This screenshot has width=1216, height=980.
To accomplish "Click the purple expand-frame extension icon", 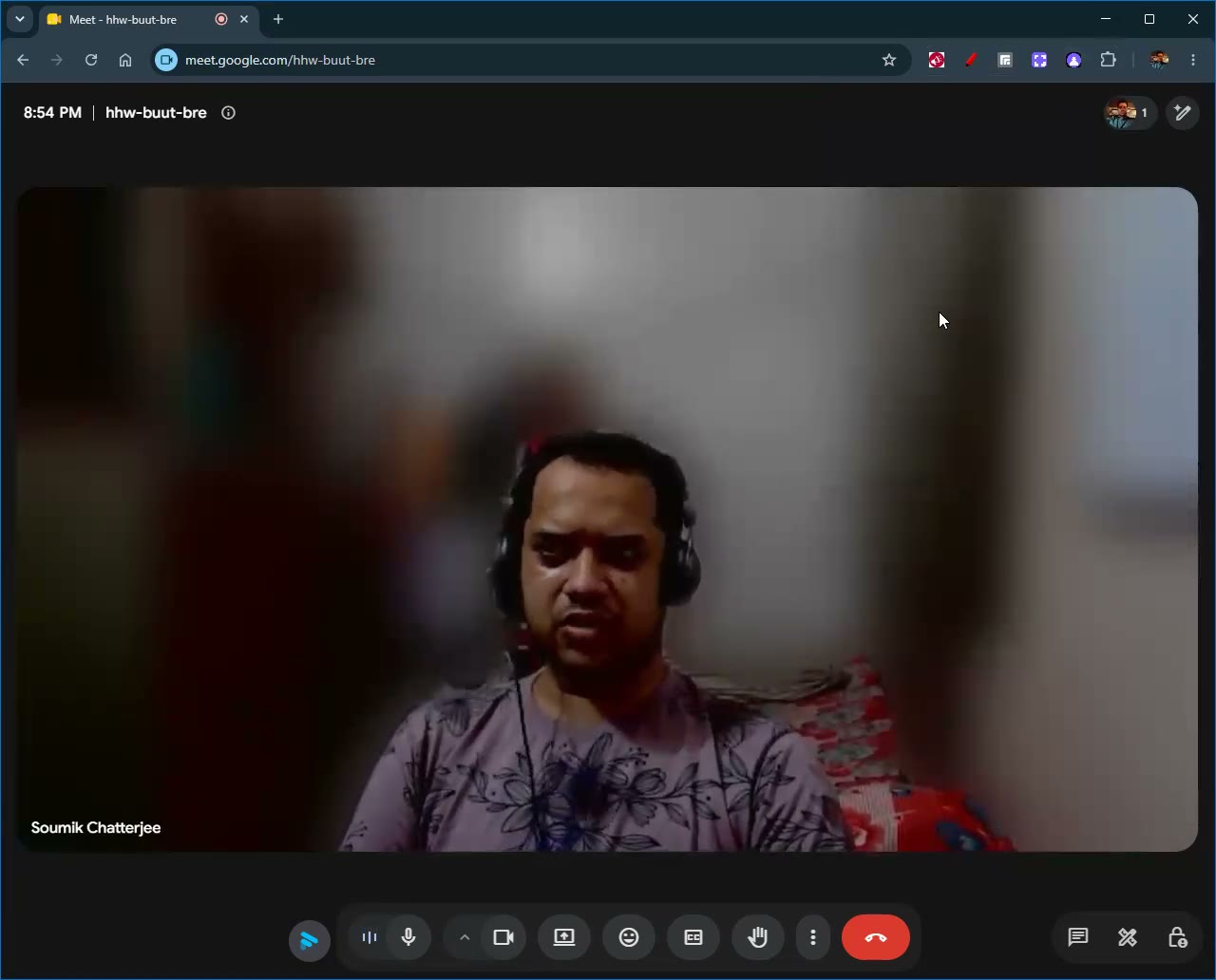I will click(x=1039, y=60).
